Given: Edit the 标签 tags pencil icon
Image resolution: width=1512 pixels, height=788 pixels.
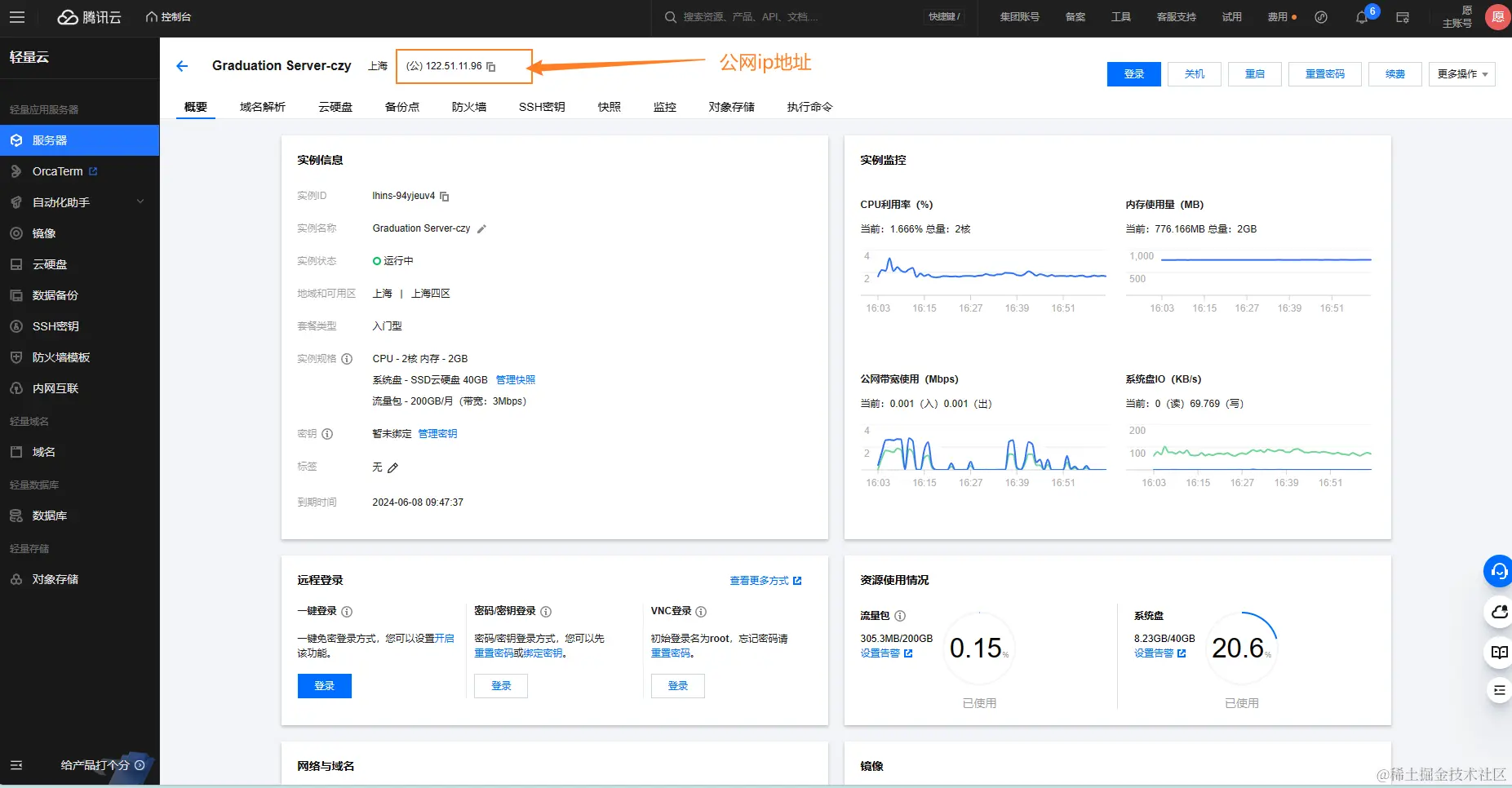Looking at the screenshot, I should coord(392,467).
